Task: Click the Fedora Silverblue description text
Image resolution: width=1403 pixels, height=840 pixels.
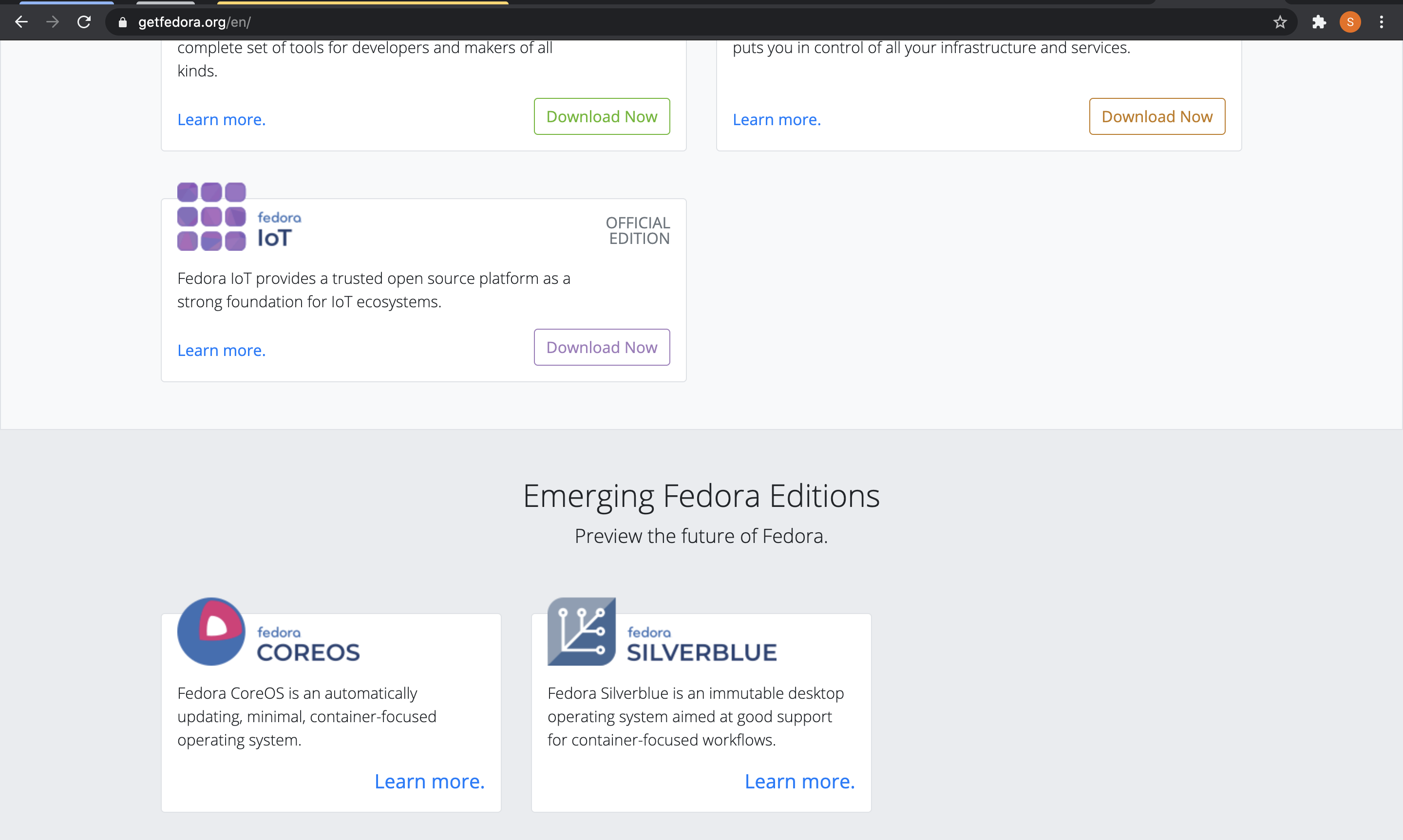Action: pos(696,717)
